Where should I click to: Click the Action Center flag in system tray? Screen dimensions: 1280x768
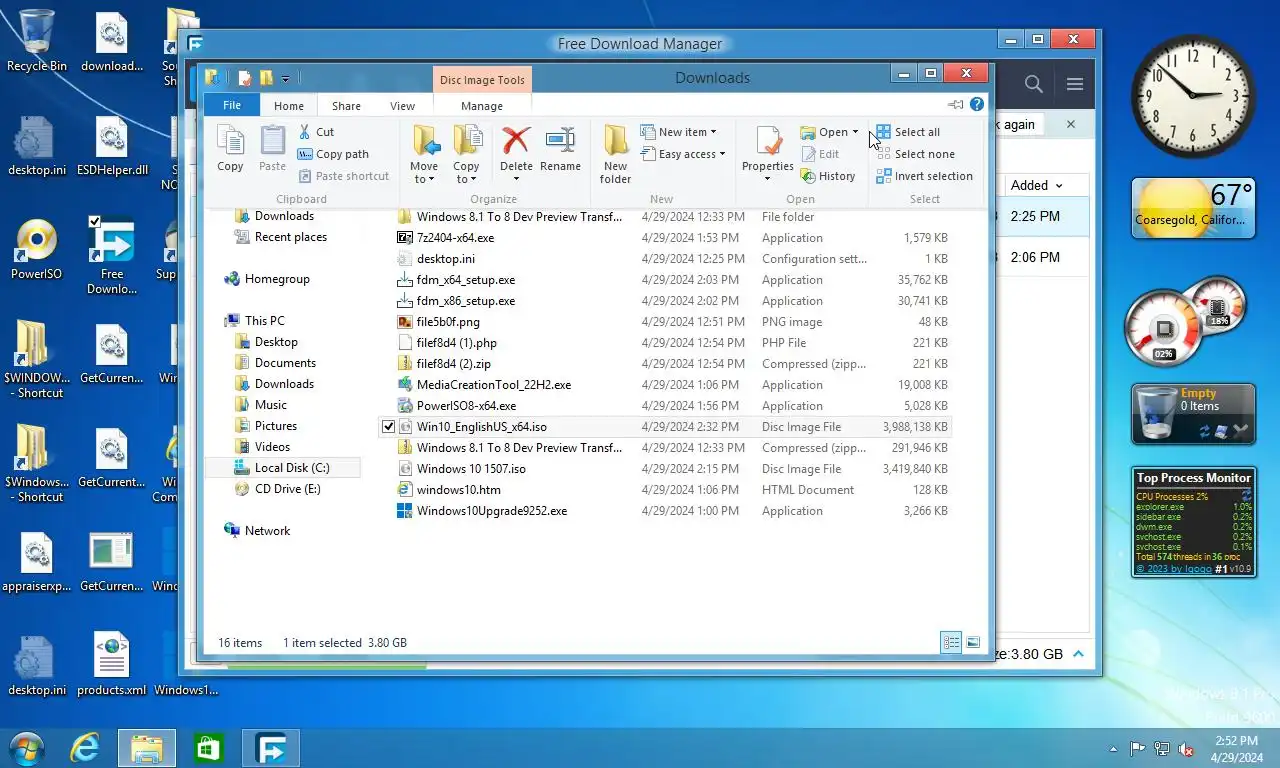[1137, 749]
